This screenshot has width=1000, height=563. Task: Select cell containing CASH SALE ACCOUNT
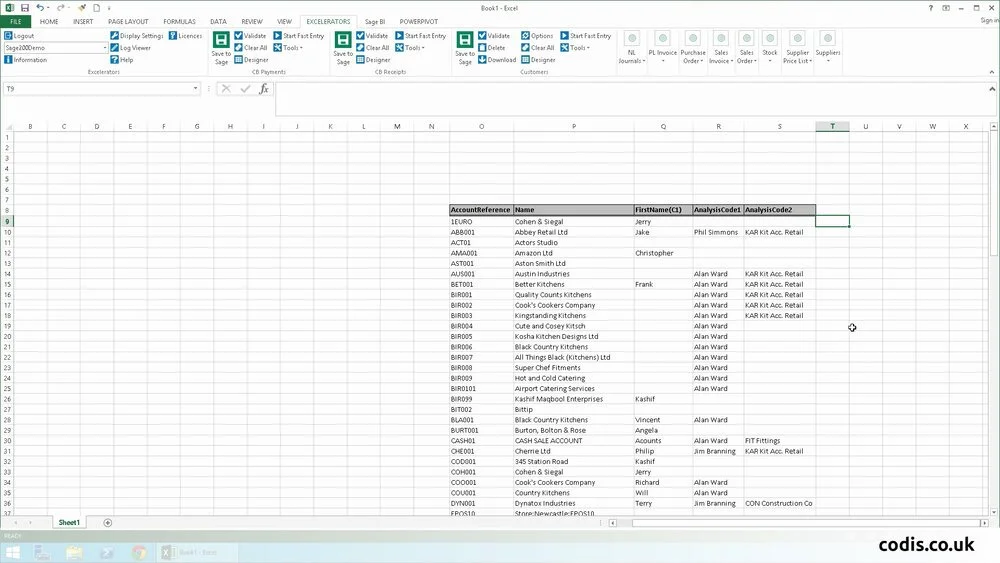[x=573, y=441]
